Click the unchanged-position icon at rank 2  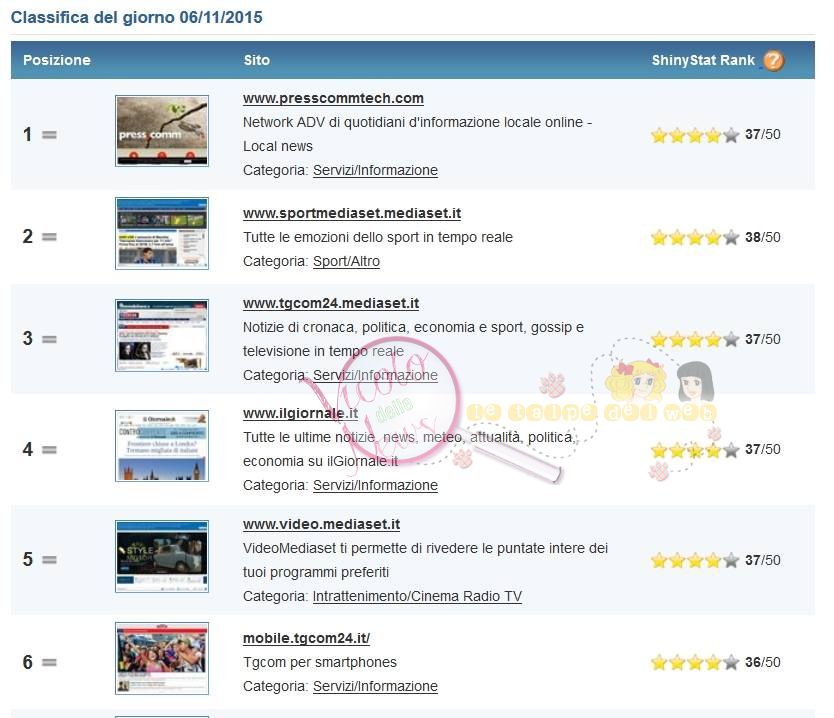[x=49, y=237]
